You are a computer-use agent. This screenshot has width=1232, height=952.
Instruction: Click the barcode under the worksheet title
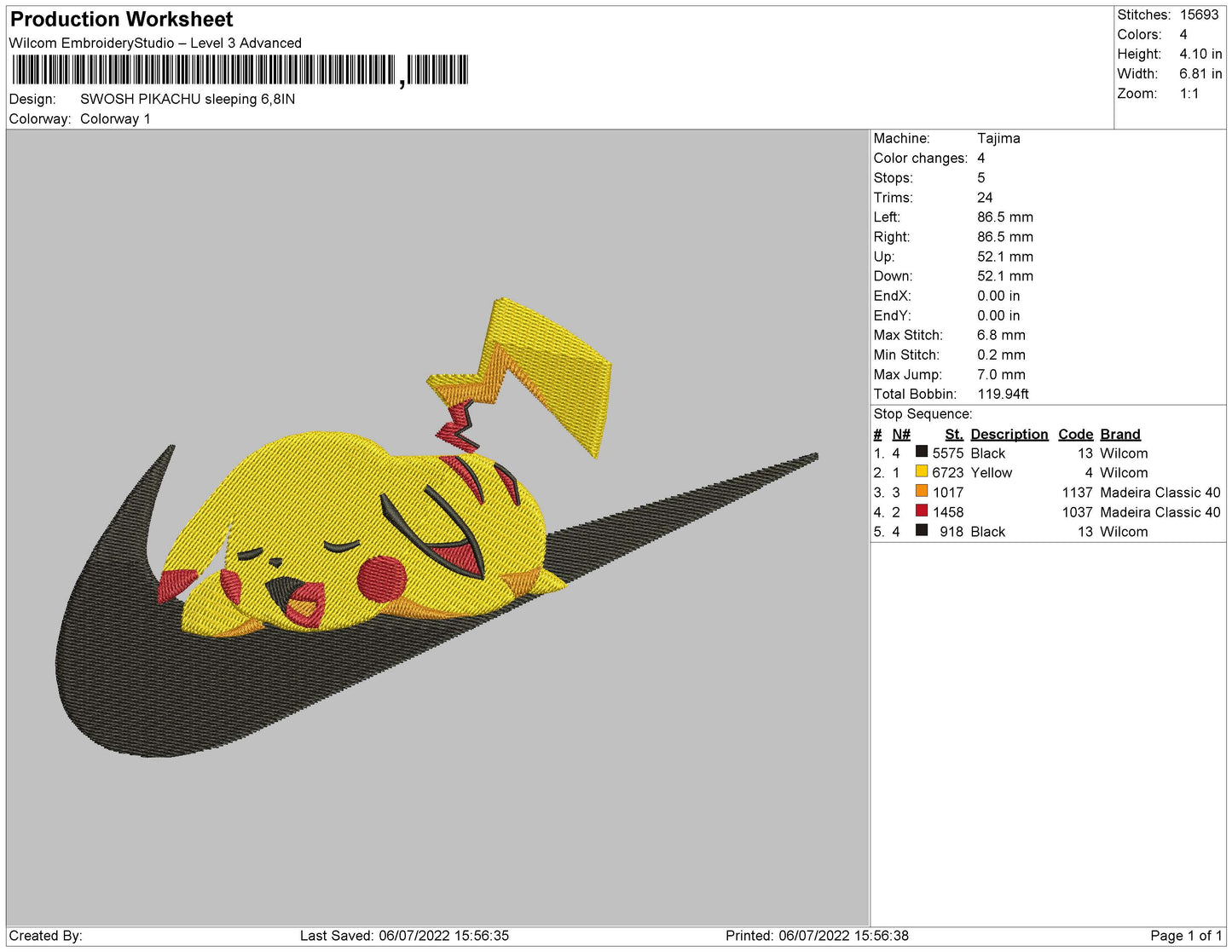point(240,70)
